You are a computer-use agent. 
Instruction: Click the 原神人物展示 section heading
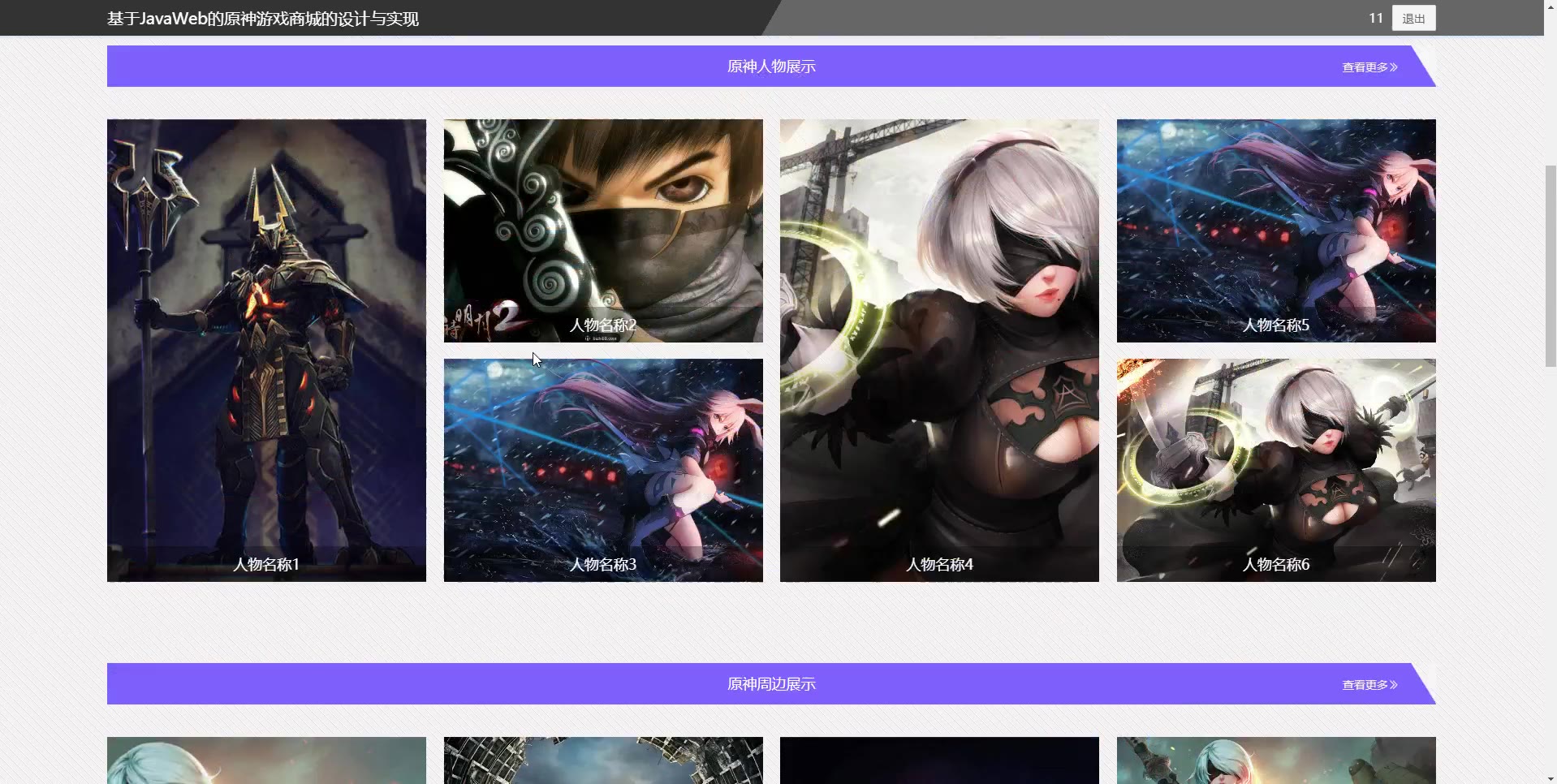click(771, 67)
